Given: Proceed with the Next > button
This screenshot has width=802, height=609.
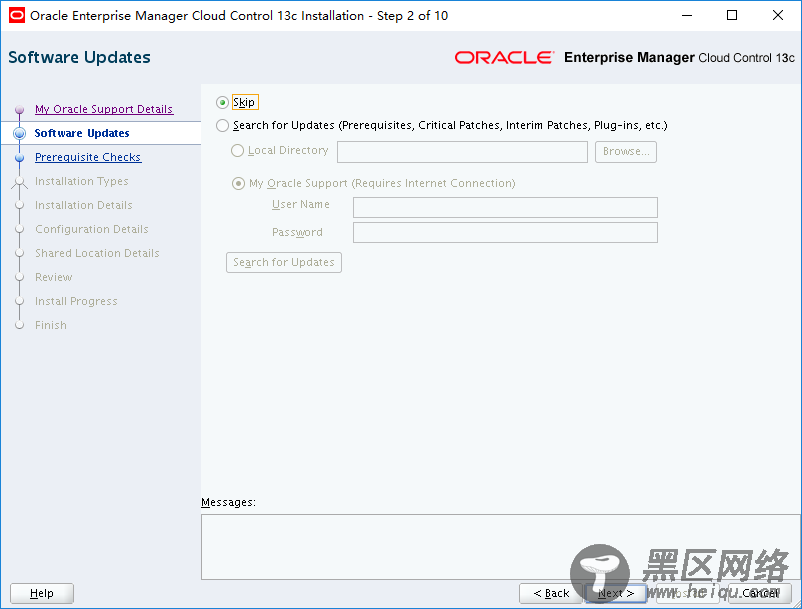Looking at the screenshot, I should [616, 593].
